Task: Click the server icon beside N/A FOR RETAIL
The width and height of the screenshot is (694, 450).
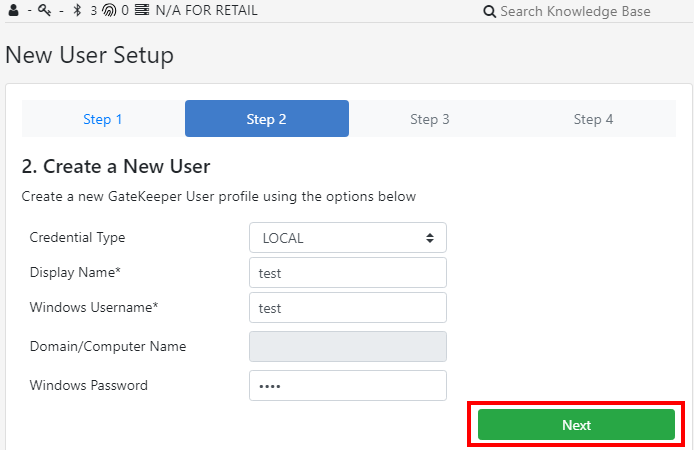Action: [141, 11]
